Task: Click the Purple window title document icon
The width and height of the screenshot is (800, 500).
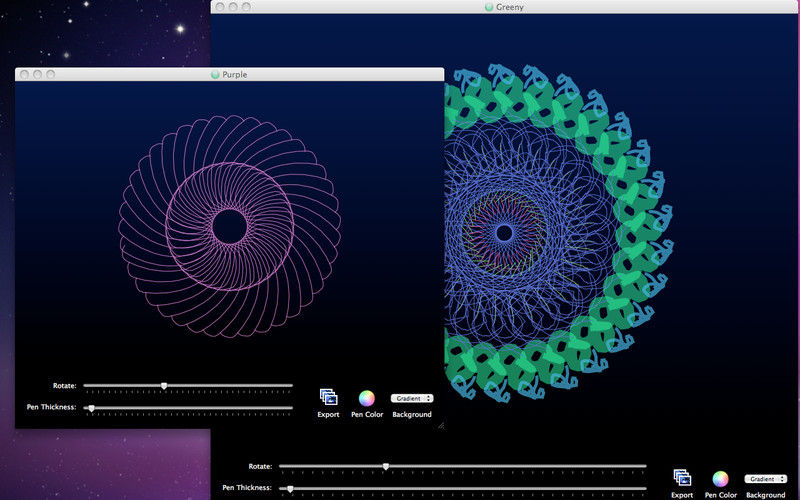Action: coord(215,74)
